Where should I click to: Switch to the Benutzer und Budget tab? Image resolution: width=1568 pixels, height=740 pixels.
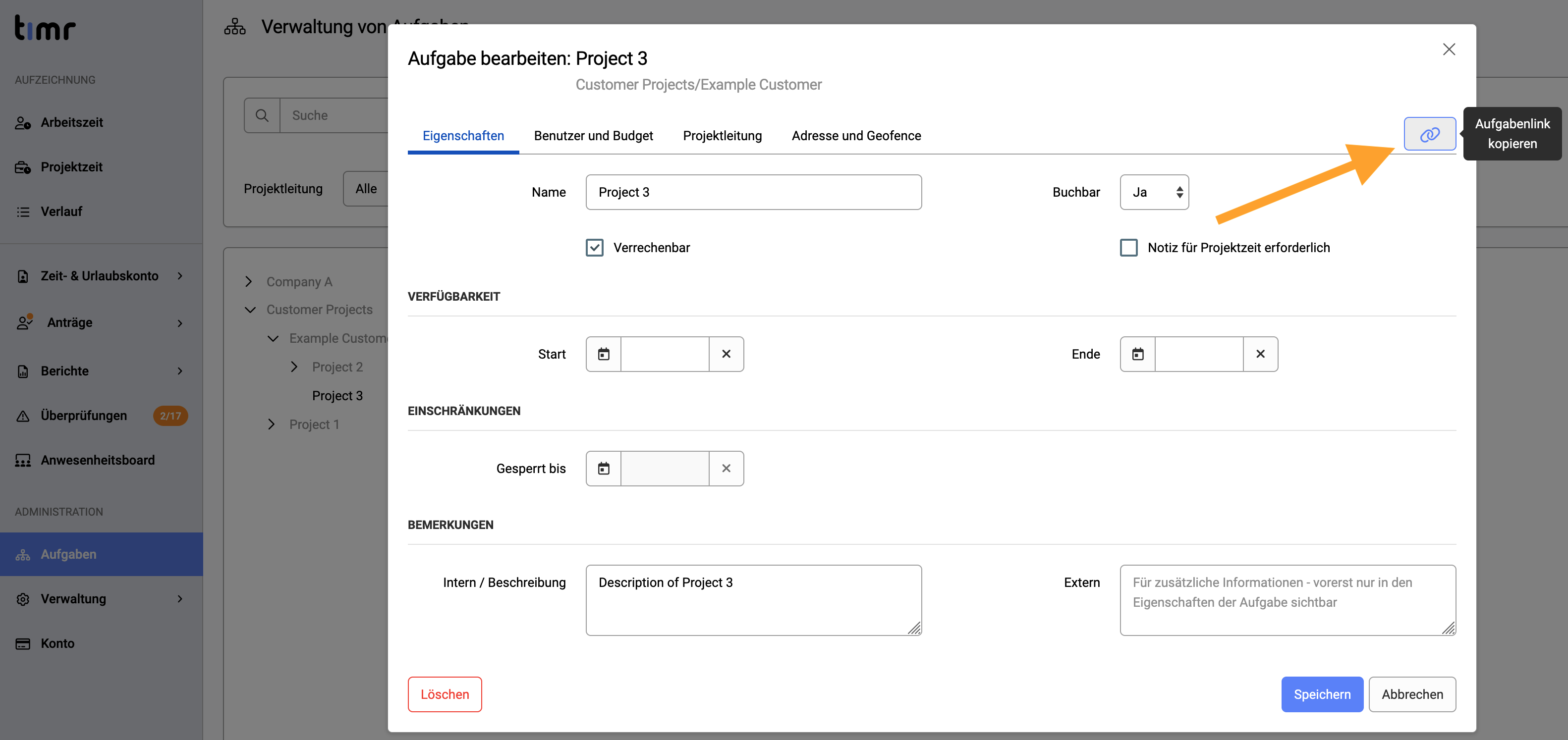594,136
